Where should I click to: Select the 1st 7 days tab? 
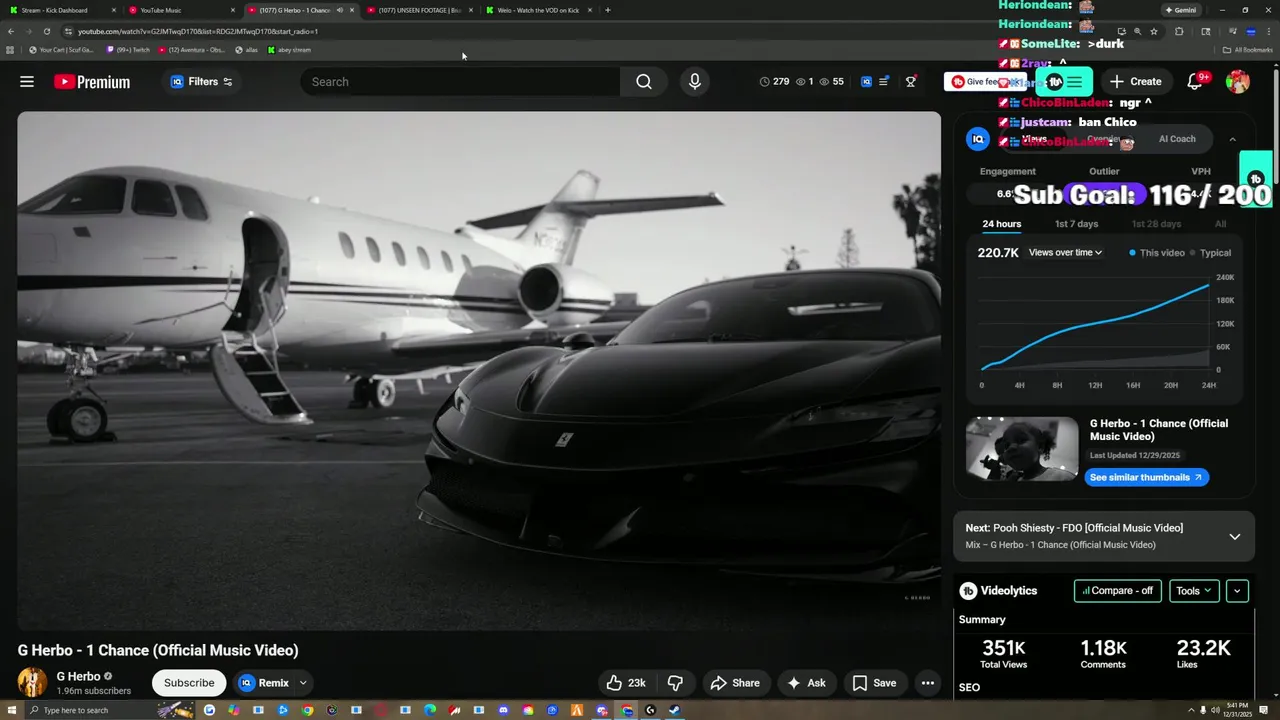(x=1076, y=224)
